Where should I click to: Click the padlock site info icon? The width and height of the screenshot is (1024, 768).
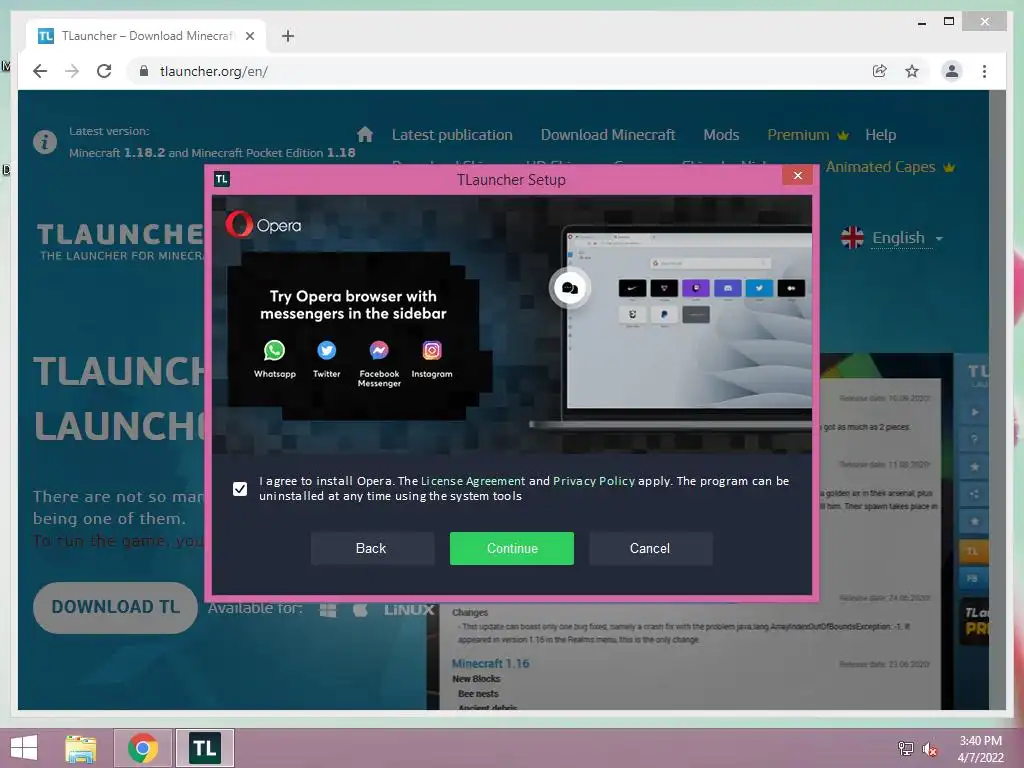[x=144, y=71]
